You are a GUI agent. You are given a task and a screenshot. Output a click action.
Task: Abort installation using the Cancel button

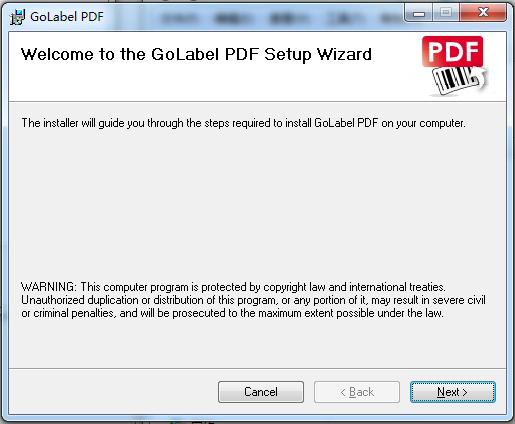[x=261, y=392]
